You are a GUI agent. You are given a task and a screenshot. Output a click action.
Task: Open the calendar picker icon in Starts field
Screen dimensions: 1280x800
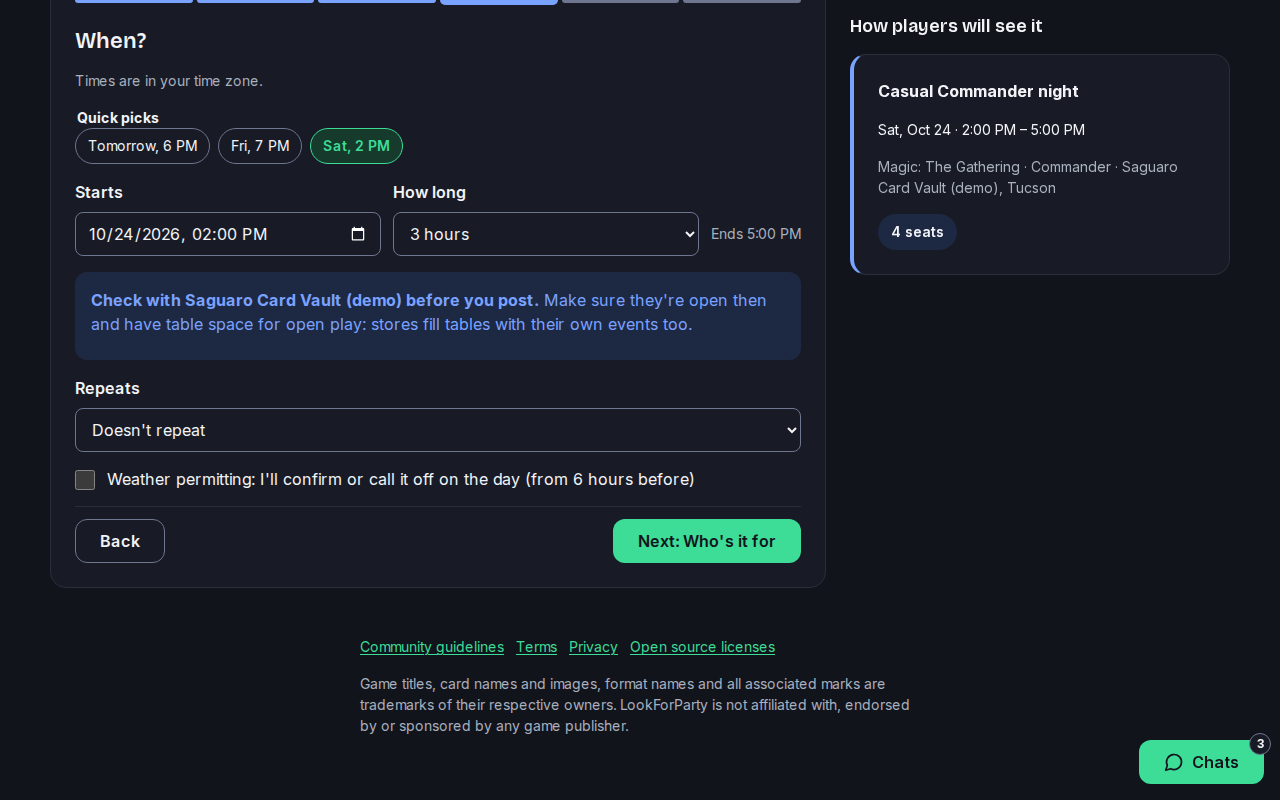358,234
